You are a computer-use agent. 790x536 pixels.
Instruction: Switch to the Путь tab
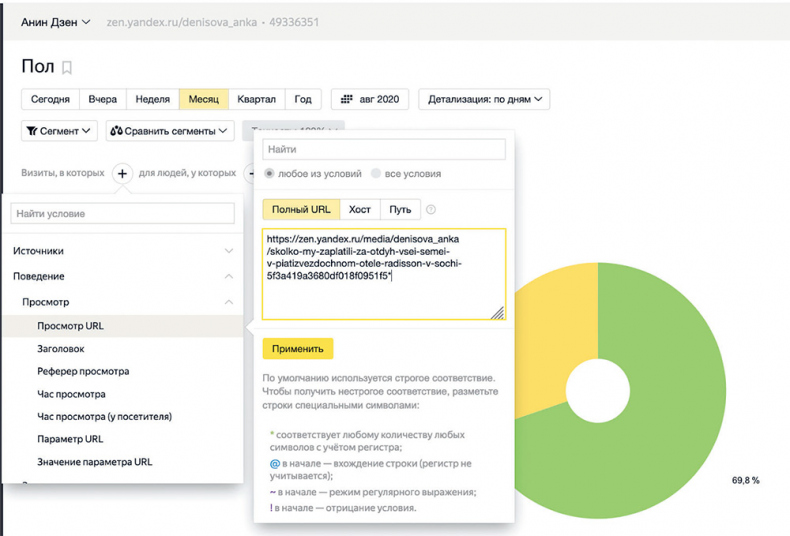pyautogui.click(x=400, y=210)
